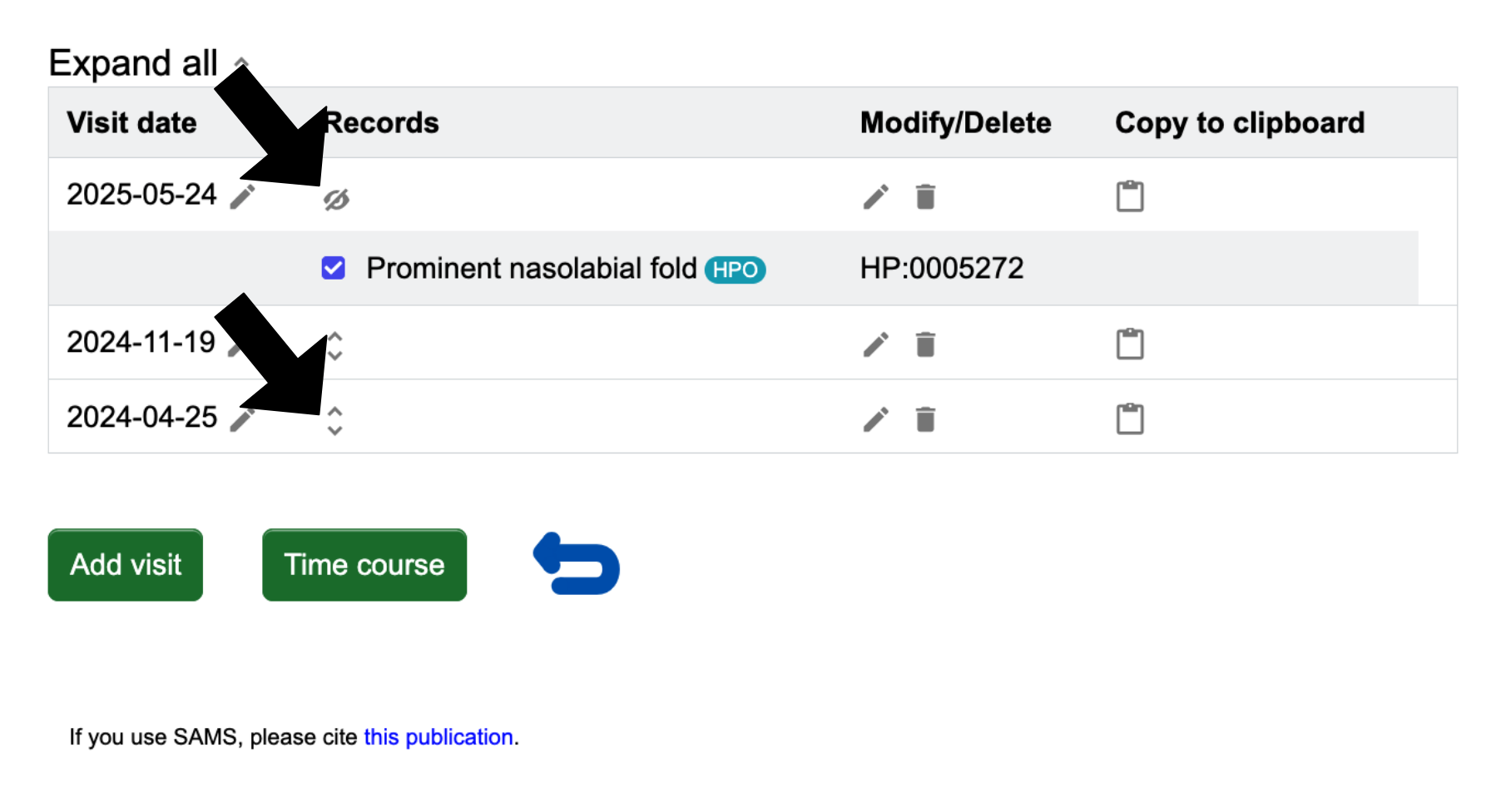Viewport: 1506px width, 812px height.
Task: Hide records for the 2025-05-24 visit
Action: (336, 200)
